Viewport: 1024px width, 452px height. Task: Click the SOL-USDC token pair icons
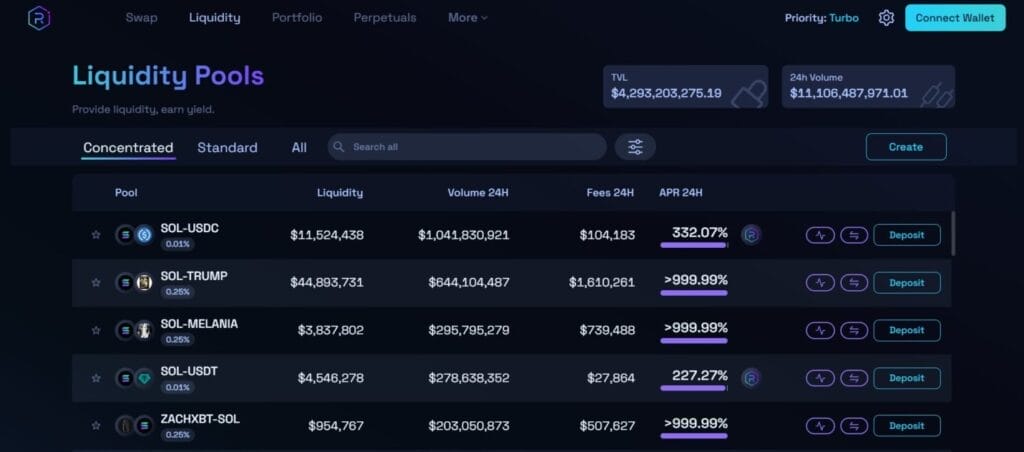click(135, 234)
